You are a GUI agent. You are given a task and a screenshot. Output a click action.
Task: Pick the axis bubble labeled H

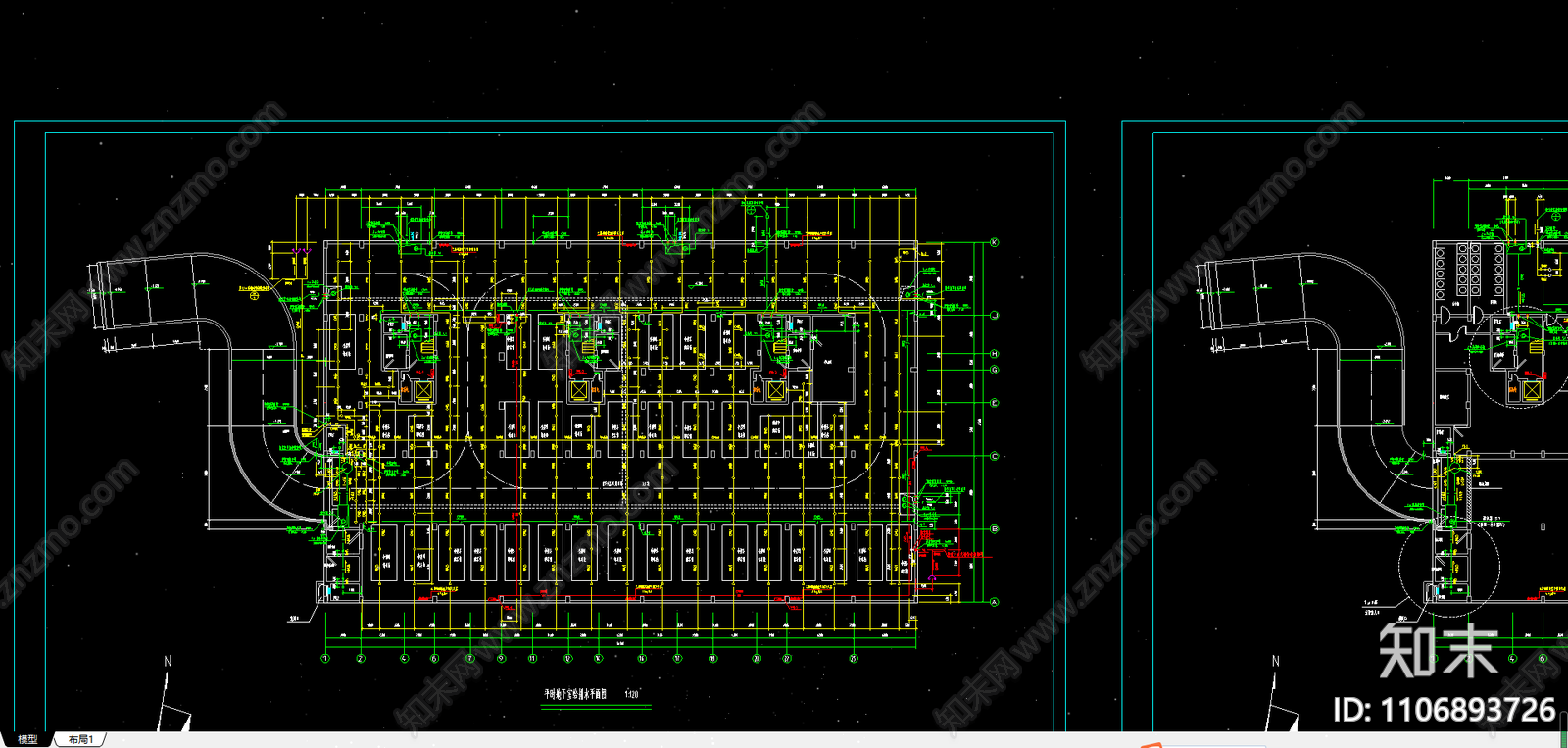(x=994, y=354)
